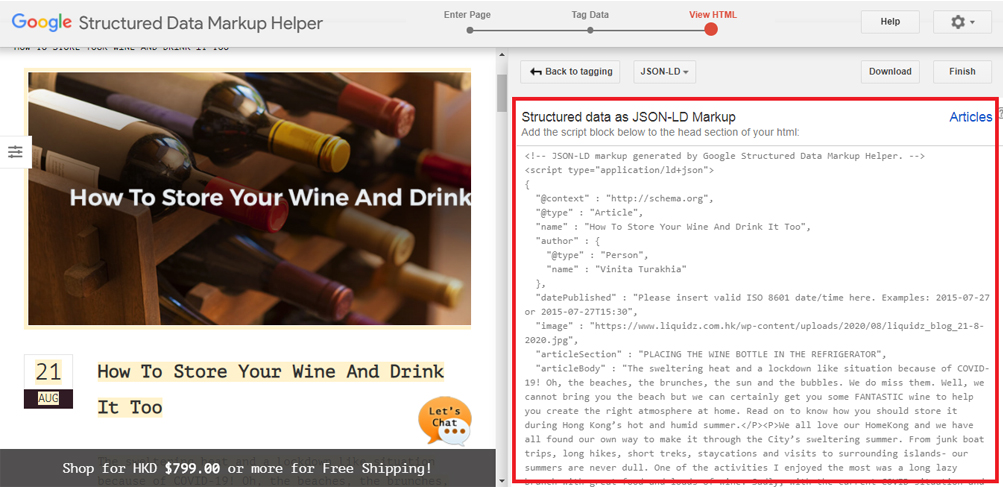Click the Google logo

[x=41, y=22]
